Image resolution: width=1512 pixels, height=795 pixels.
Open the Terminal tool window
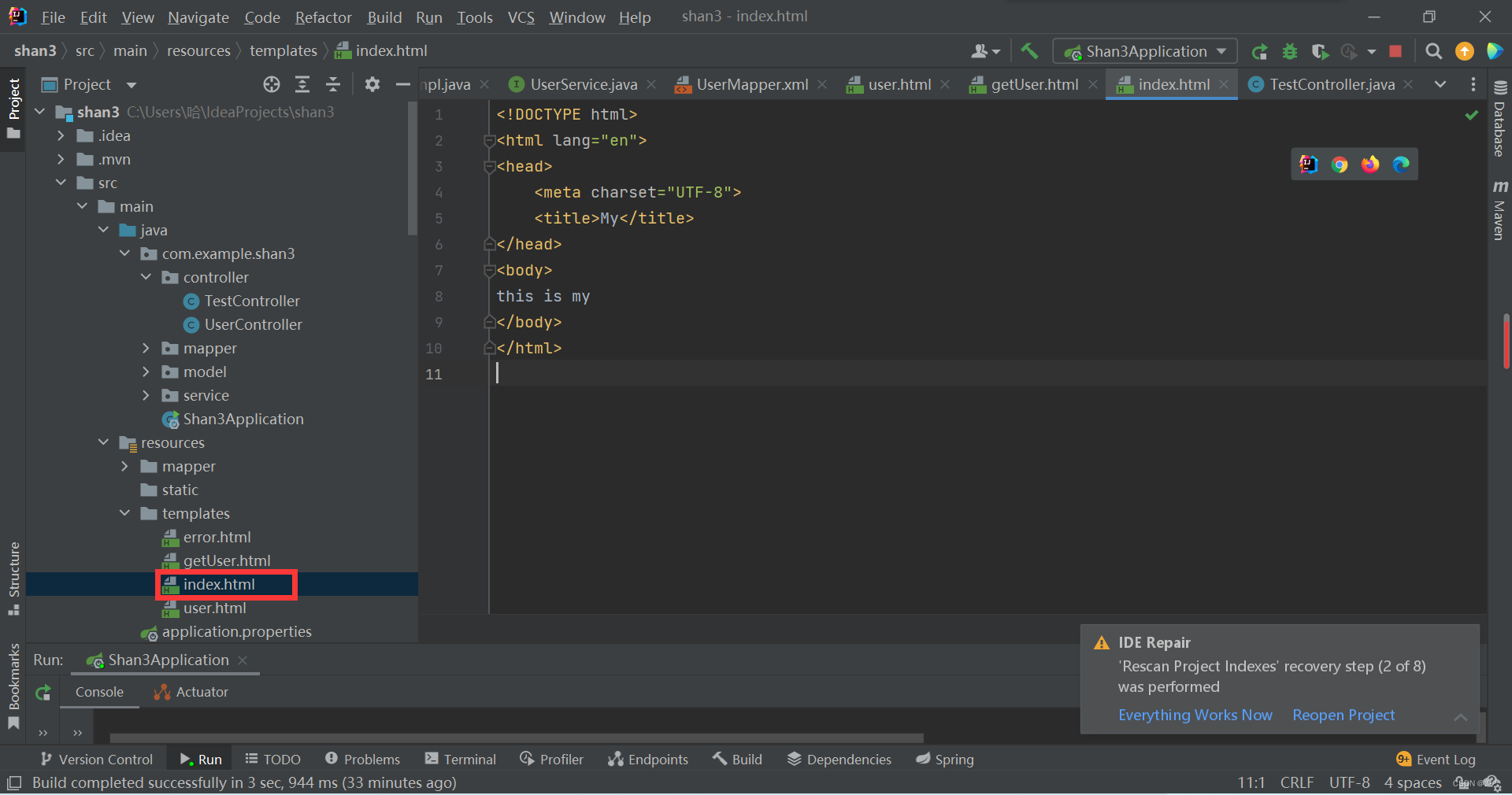pos(461,759)
